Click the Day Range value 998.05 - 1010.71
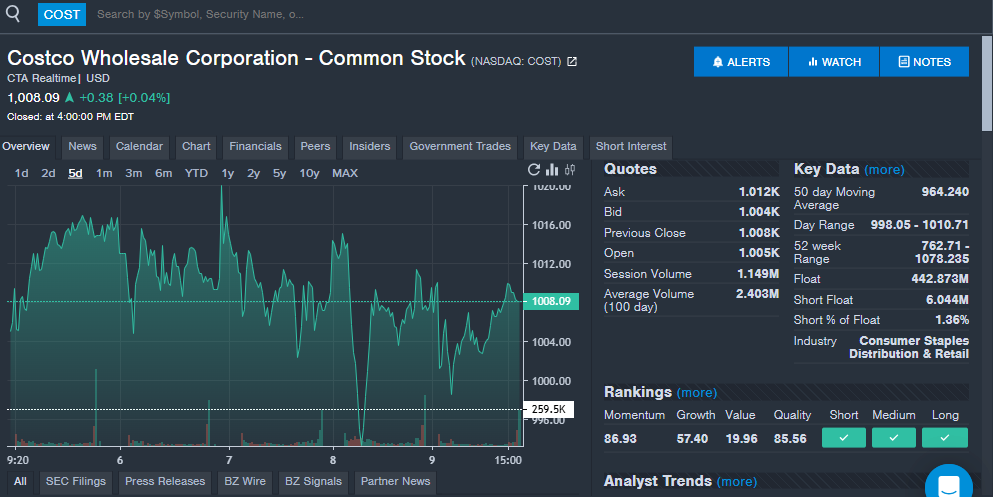Viewport: 993px width, 497px height. (x=920, y=225)
